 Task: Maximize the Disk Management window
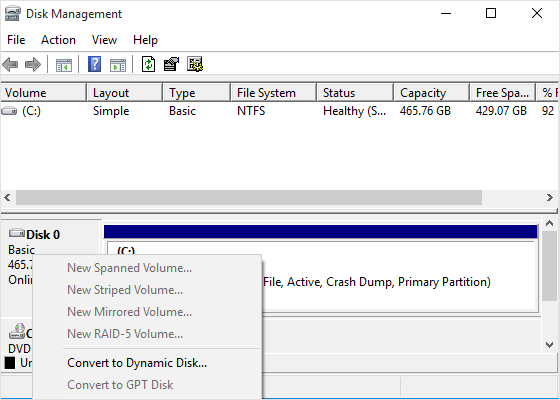491,14
